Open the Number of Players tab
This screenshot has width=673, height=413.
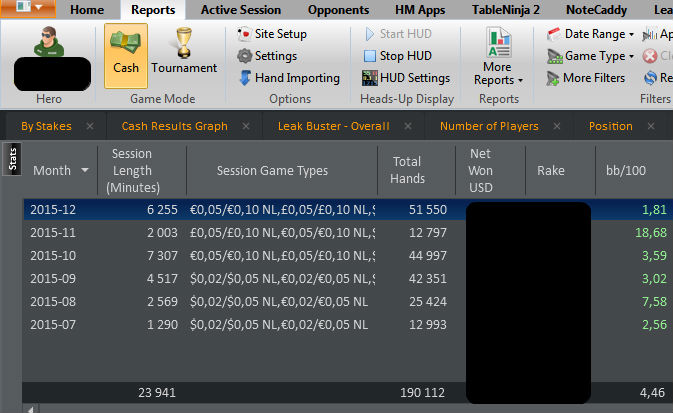tap(489, 126)
